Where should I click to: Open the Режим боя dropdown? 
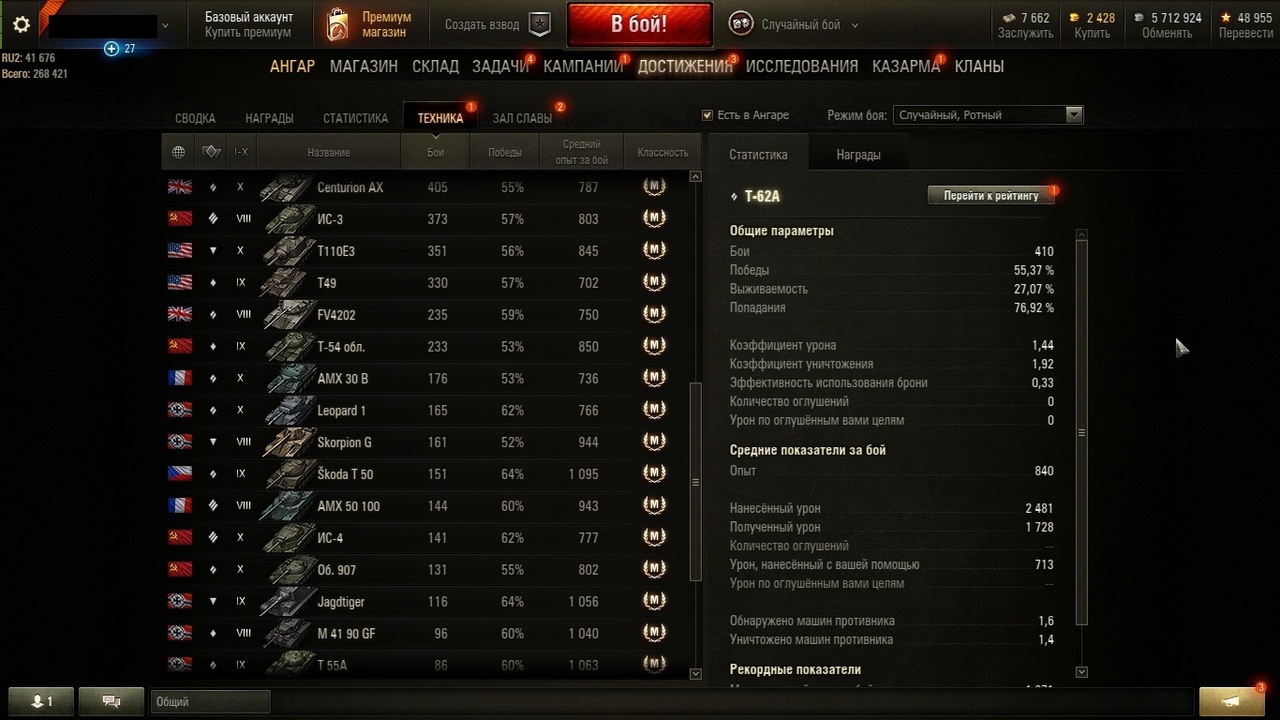click(x=987, y=115)
